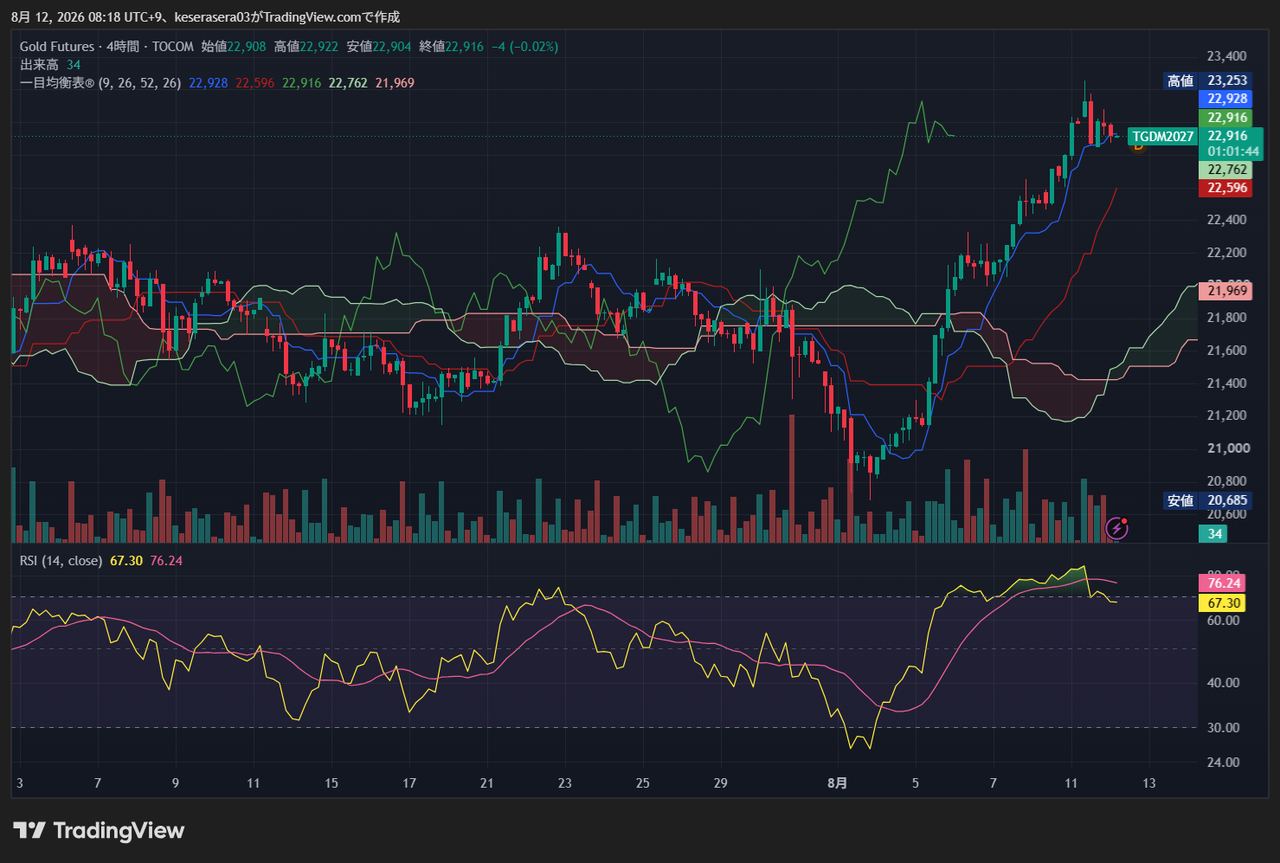Click 22,762 in the Ichimoku legend
This screenshot has width=1280, height=863.
(348, 83)
